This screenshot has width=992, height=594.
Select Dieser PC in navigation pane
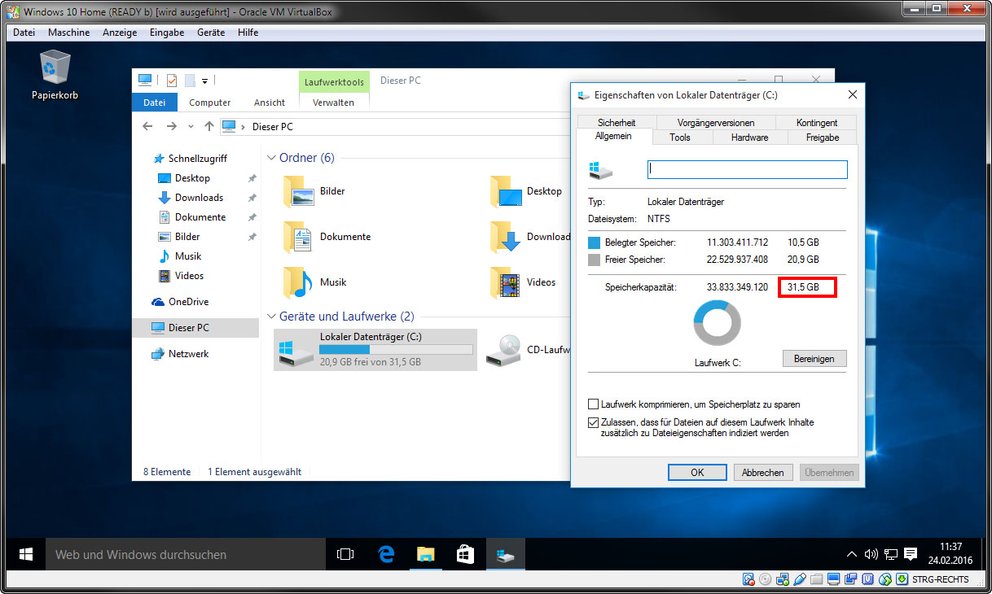click(x=195, y=328)
